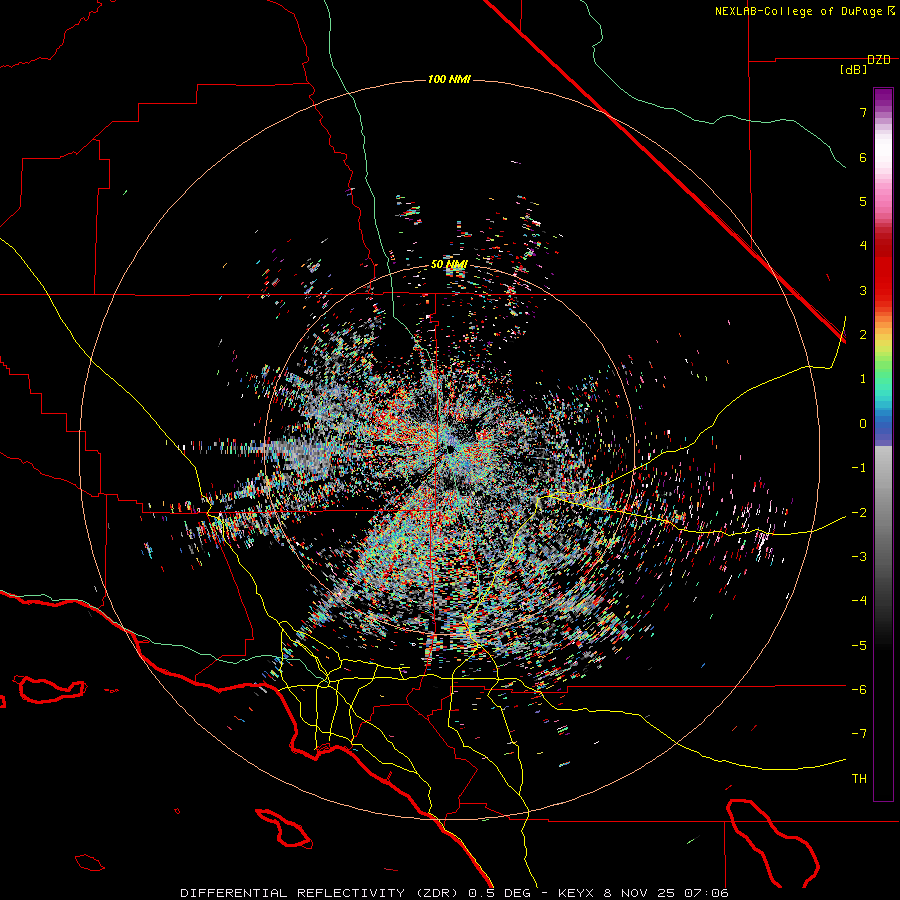Click the DZD product label
The height and width of the screenshot is (900, 900).
pos(879,60)
